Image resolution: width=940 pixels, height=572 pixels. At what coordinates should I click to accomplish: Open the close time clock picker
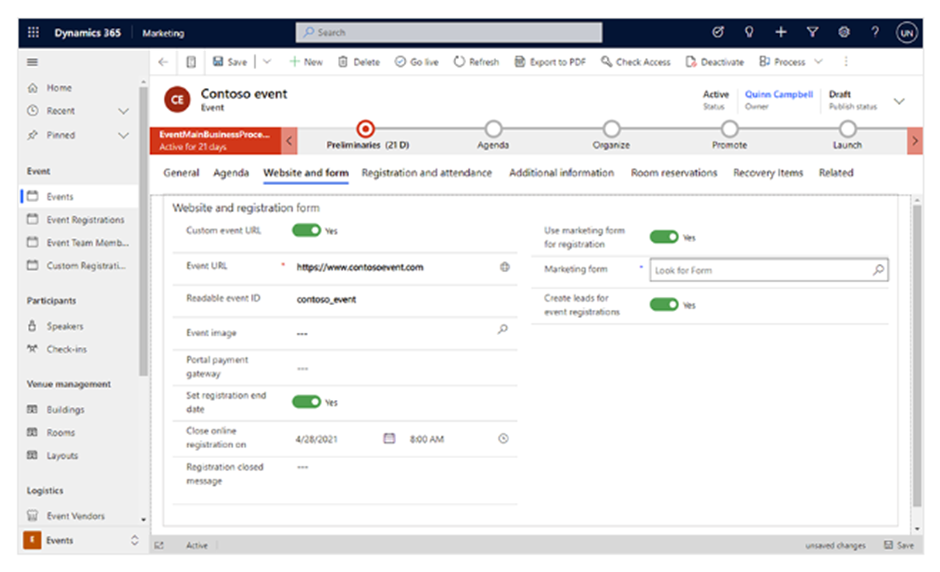coord(504,438)
